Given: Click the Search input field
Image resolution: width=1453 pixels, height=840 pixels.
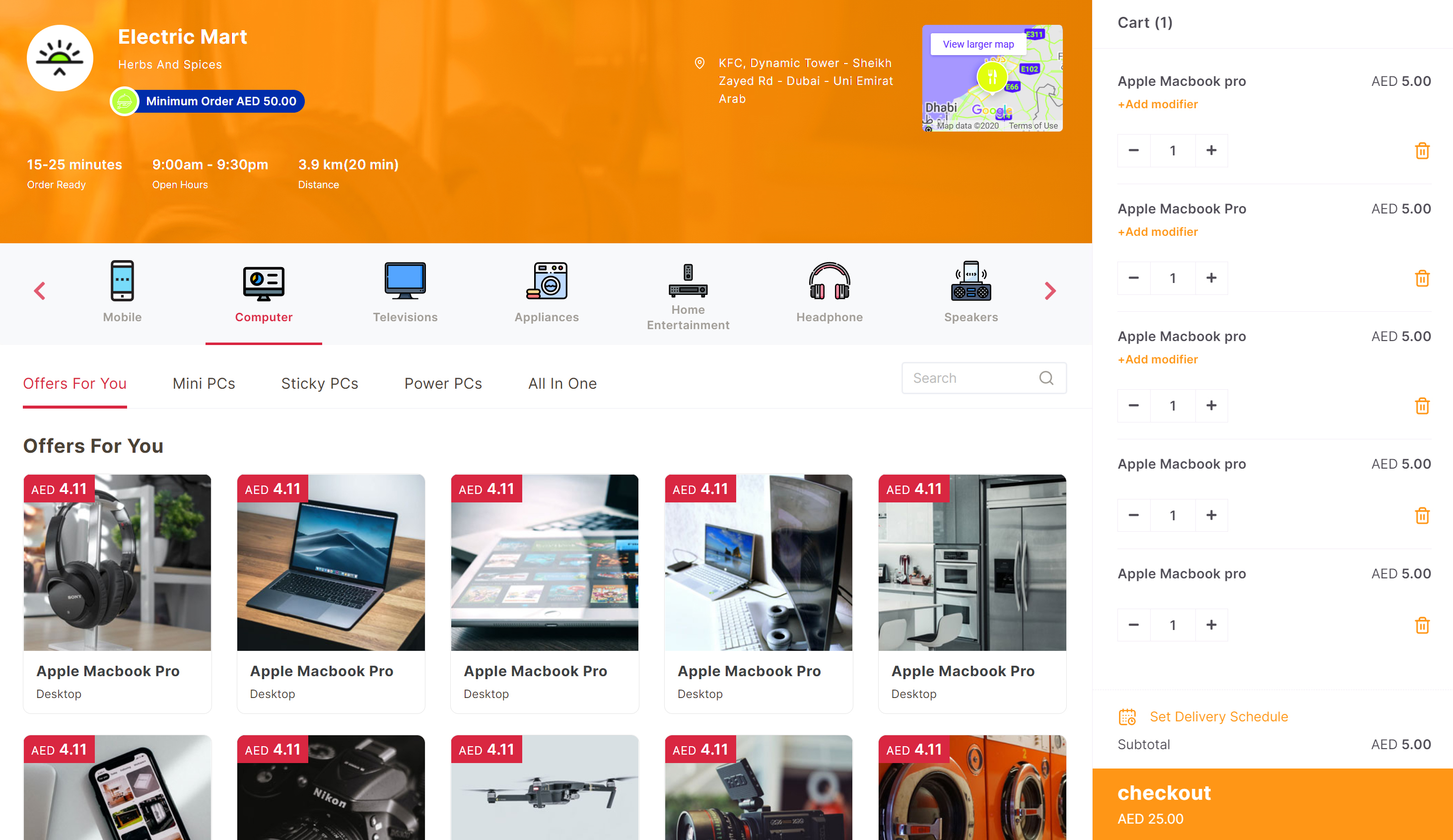Looking at the screenshot, I should pos(984,378).
